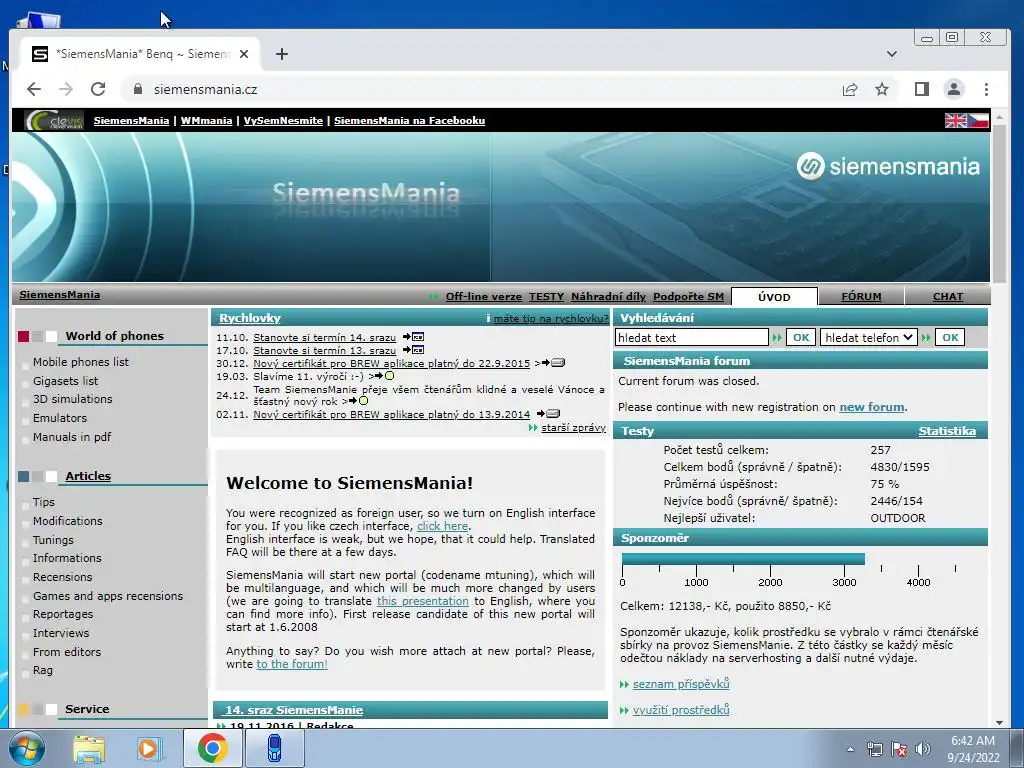This screenshot has height=768, width=1024.
Task: Submit phone search with second OK button
Action: click(950, 338)
